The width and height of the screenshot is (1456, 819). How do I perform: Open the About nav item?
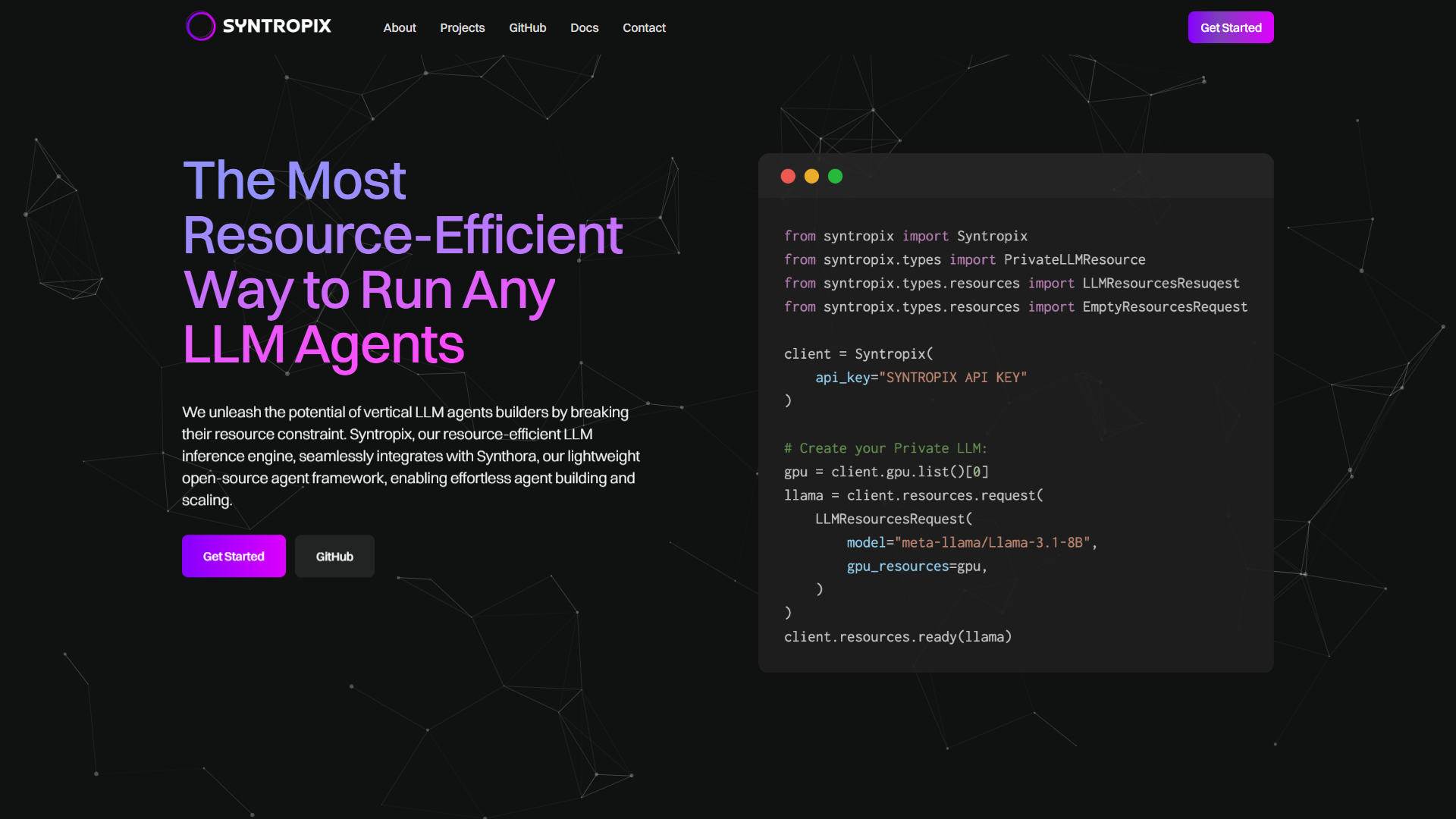(400, 27)
